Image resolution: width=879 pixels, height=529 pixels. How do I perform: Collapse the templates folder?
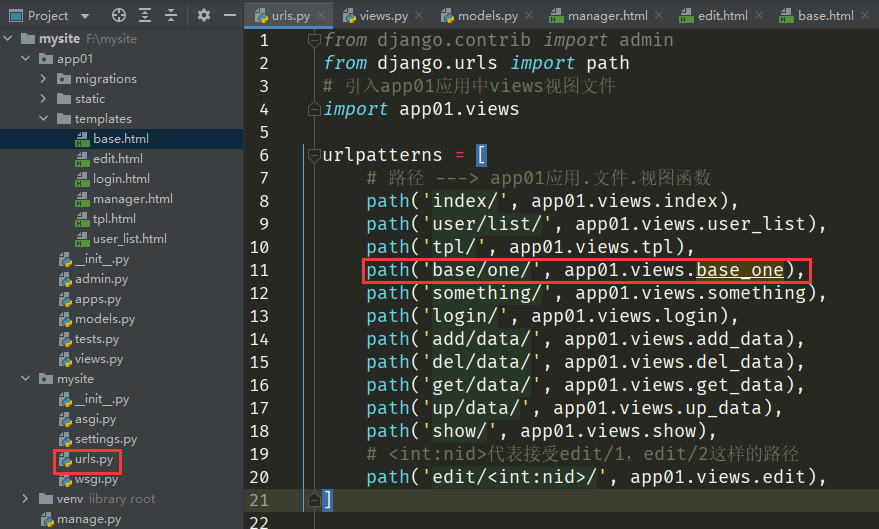click(44, 119)
